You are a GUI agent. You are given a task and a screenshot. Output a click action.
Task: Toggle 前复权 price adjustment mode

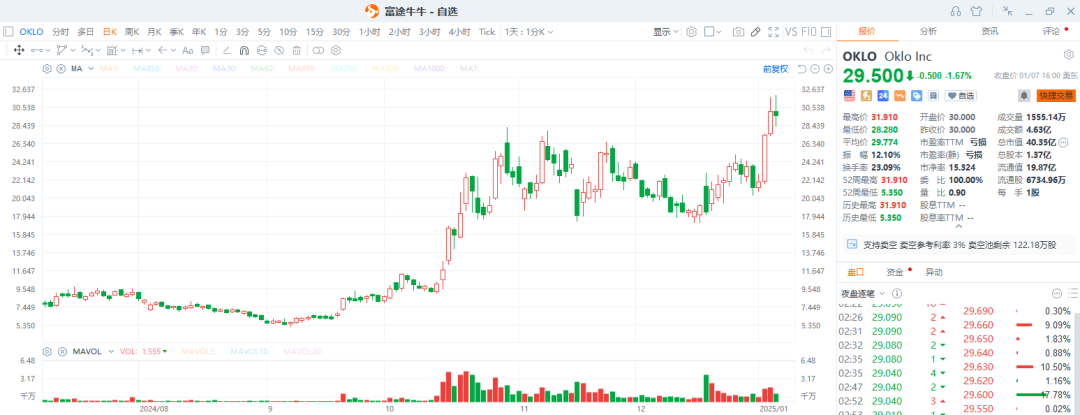[775, 69]
